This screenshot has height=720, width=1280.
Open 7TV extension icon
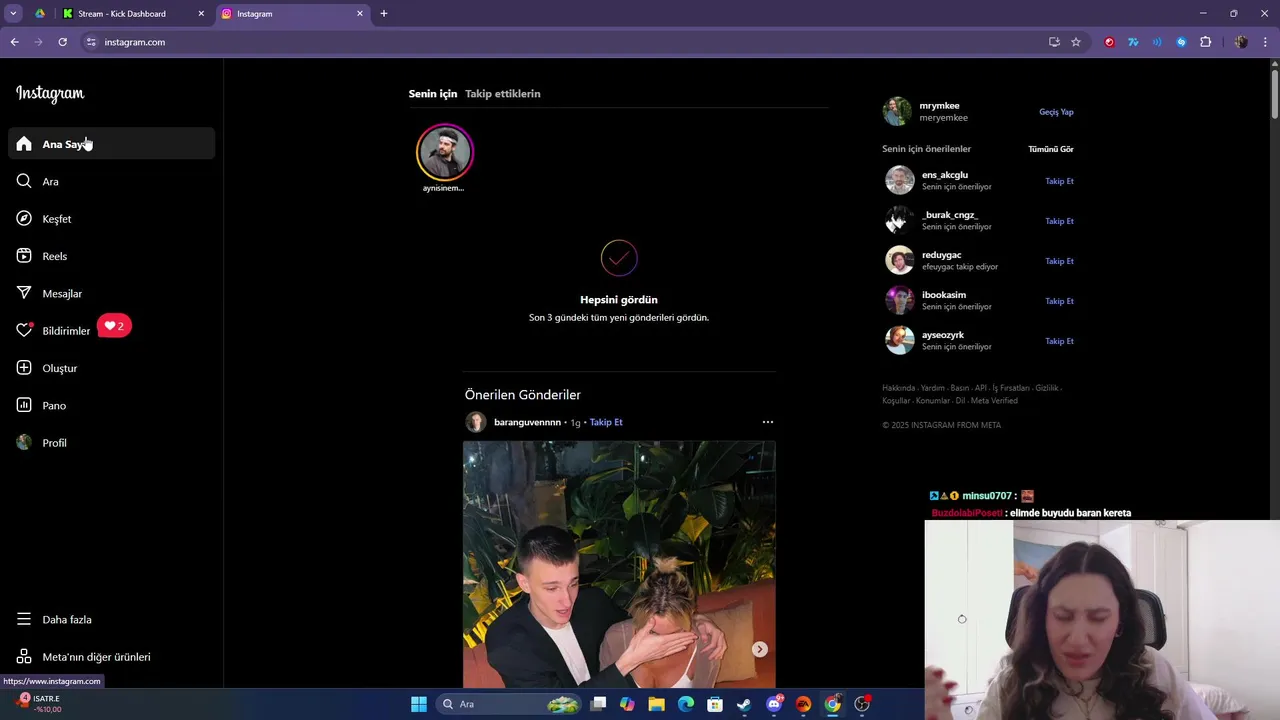1133,42
